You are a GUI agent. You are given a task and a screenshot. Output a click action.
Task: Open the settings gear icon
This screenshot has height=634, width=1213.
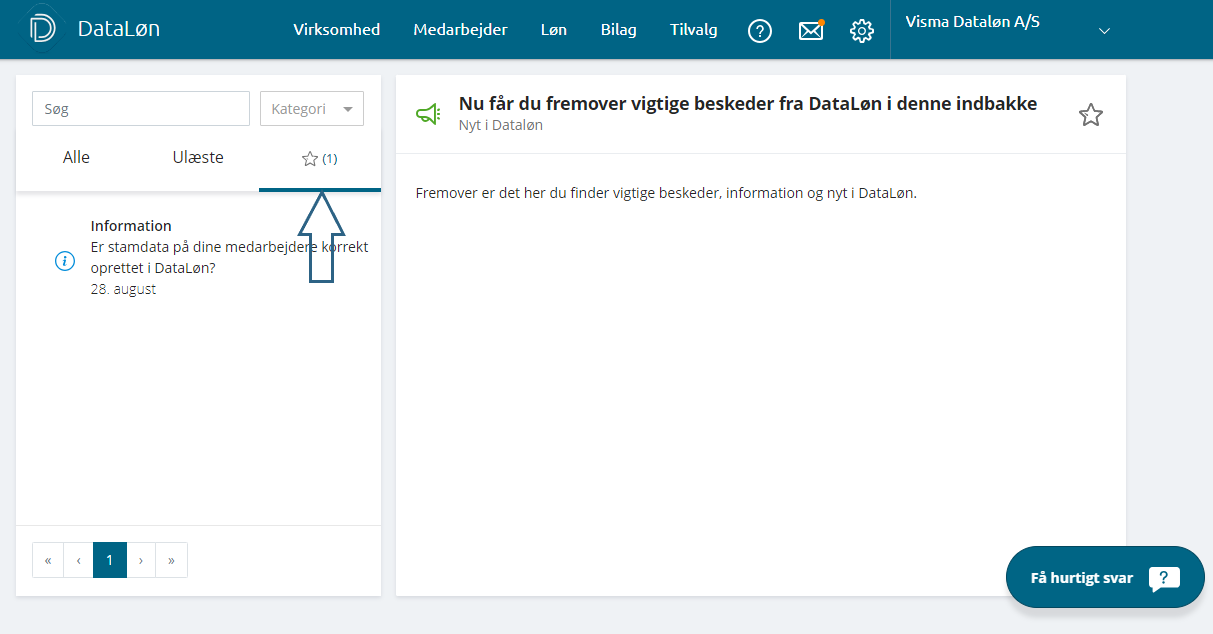[x=862, y=31]
